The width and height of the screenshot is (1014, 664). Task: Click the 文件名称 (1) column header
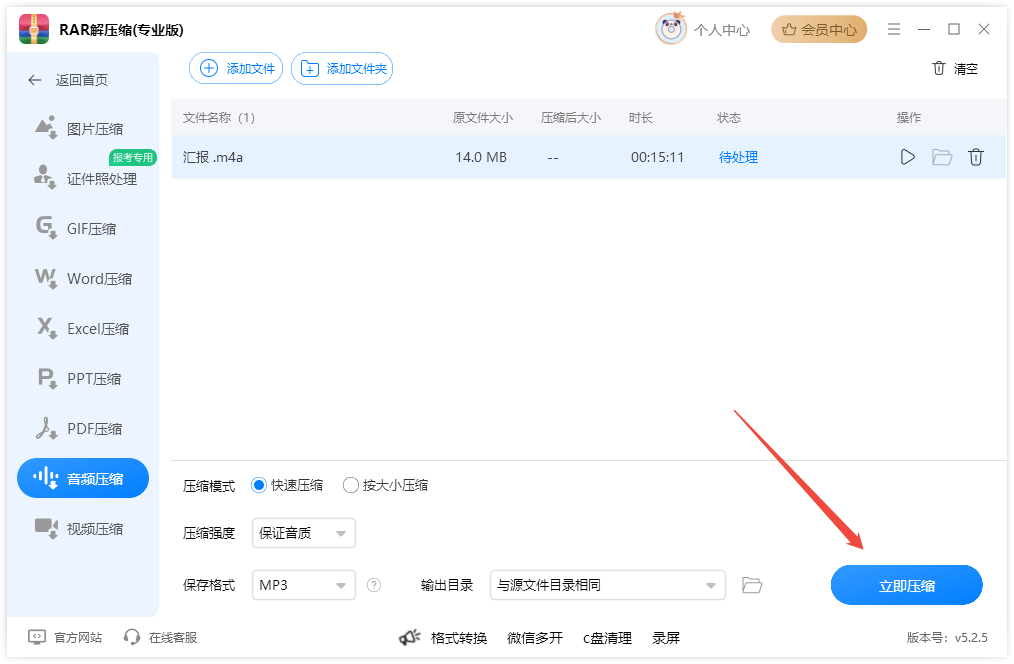219,118
